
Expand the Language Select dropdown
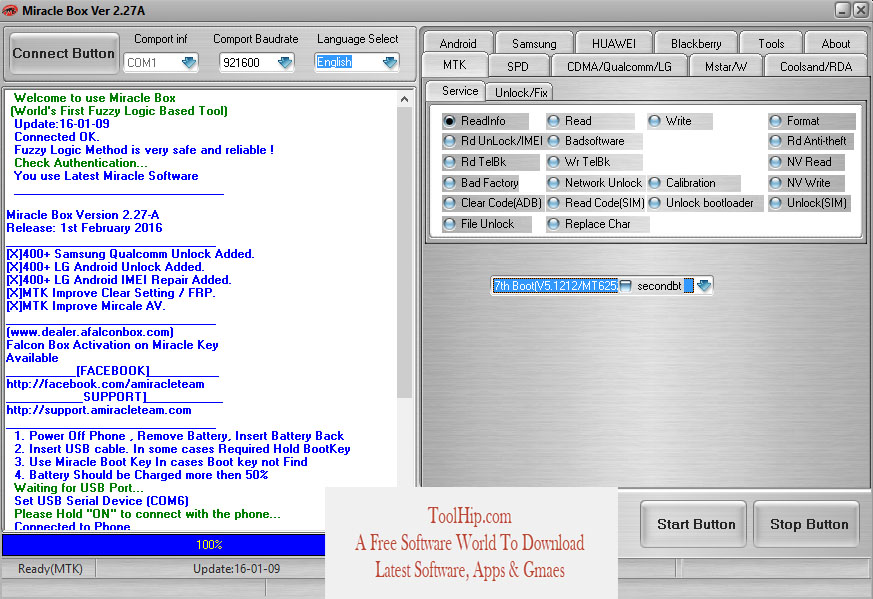[390, 62]
